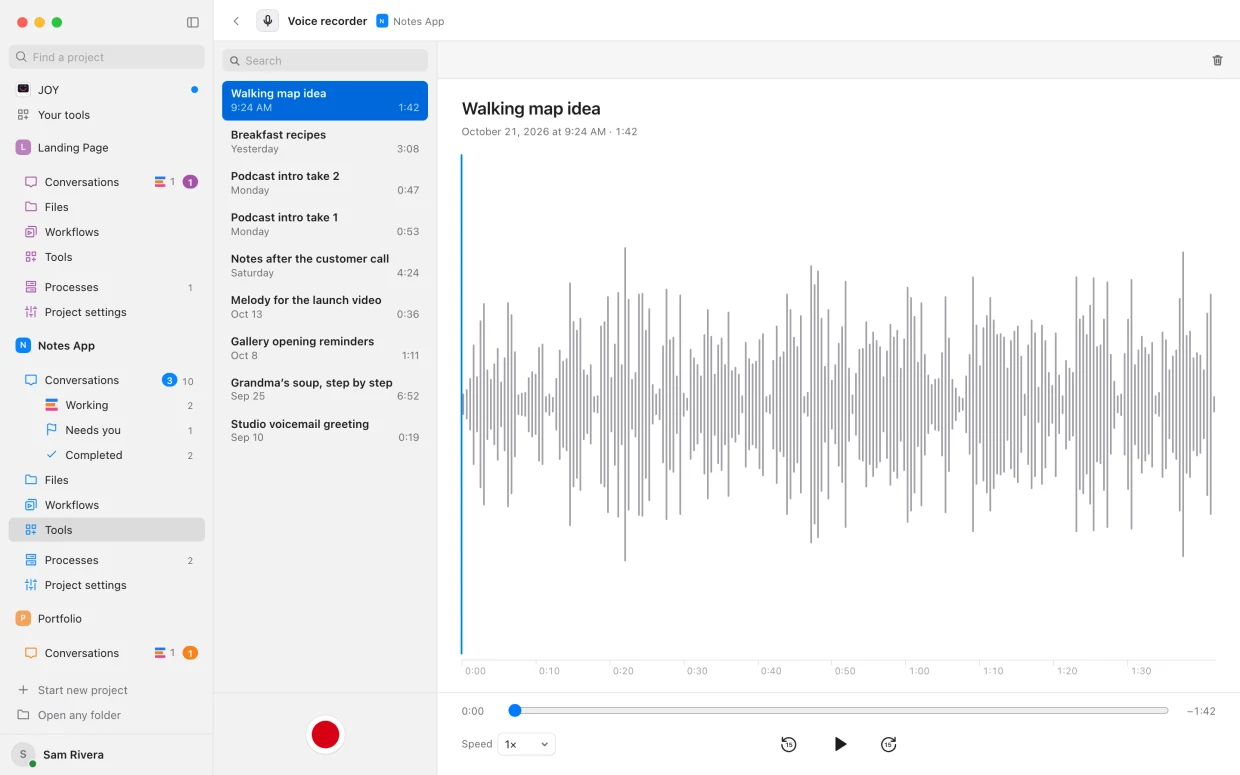Screen dimensions: 1240x775
Task: Click the microphone Voice recorder icon
Action: coord(267,21)
